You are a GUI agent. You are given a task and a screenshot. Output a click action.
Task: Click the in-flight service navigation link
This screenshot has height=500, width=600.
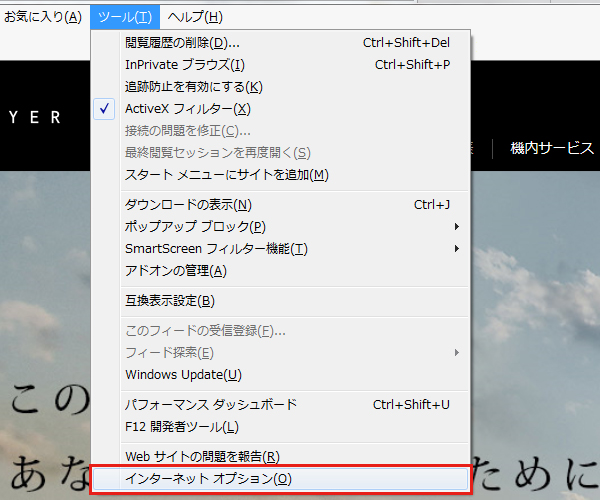(552, 148)
